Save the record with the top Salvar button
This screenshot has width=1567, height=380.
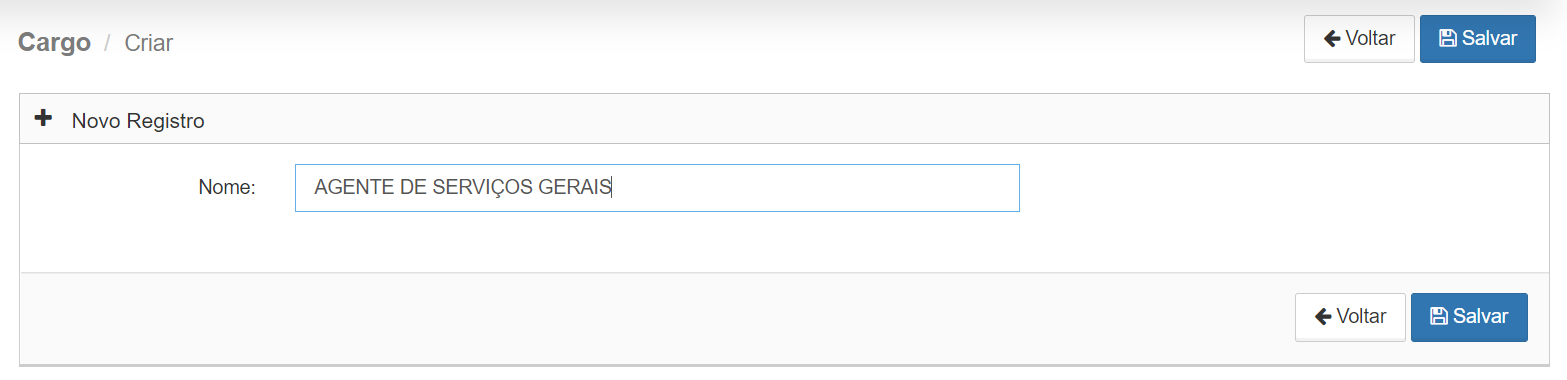[1477, 39]
